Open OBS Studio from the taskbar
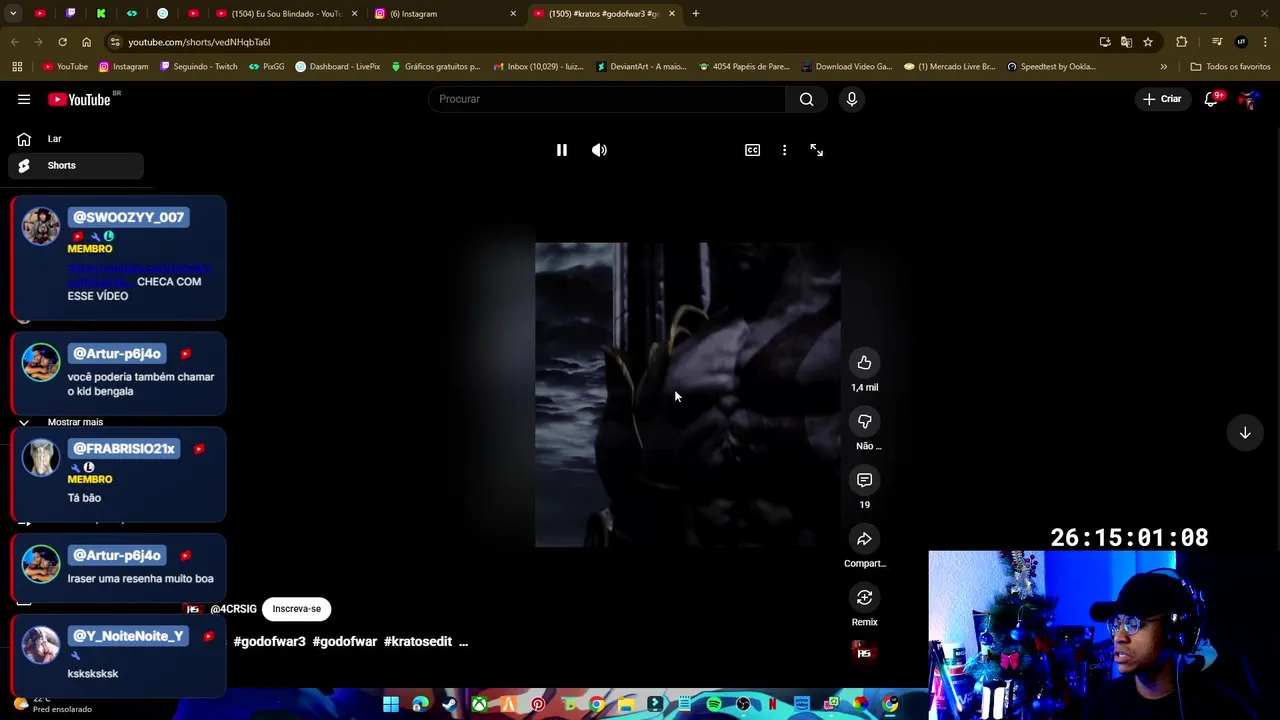 click(x=743, y=705)
